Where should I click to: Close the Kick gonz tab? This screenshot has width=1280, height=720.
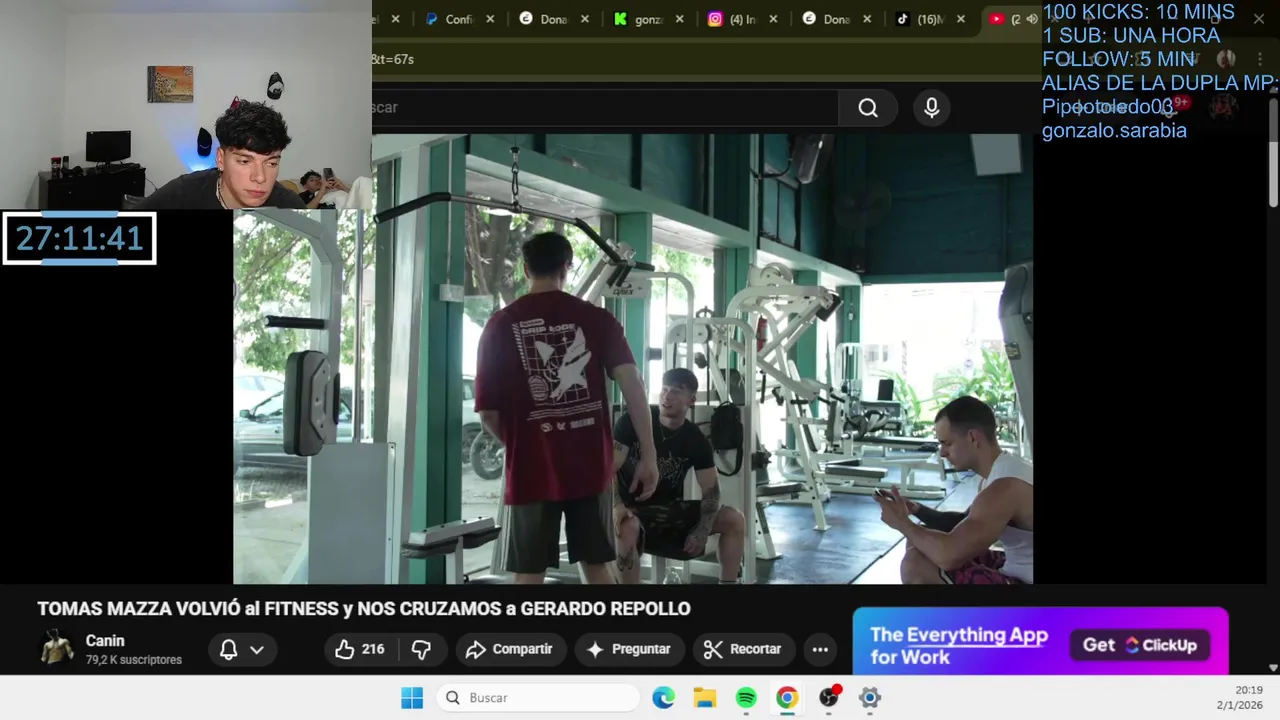680,19
